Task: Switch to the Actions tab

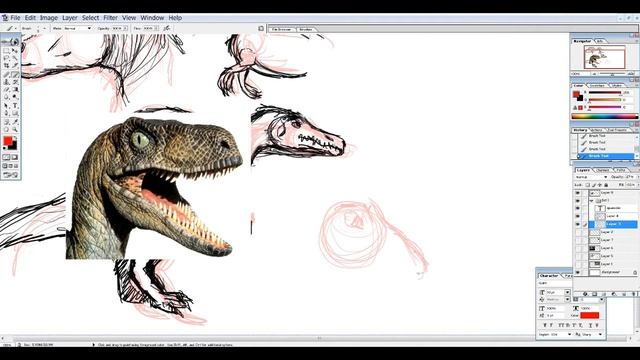Action: coord(596,130)
